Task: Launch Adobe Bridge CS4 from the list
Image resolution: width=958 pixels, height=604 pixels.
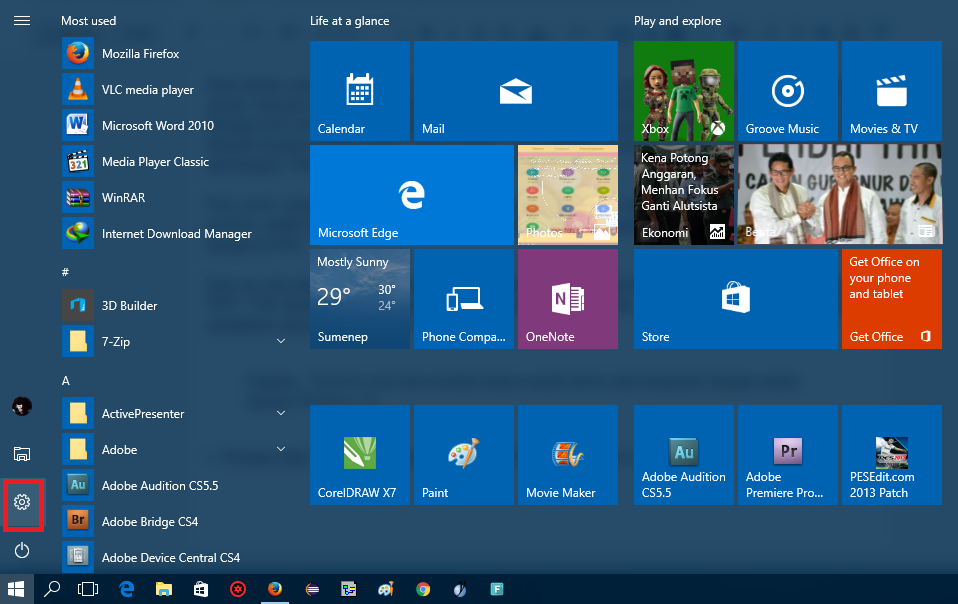Action: point(175,522)
